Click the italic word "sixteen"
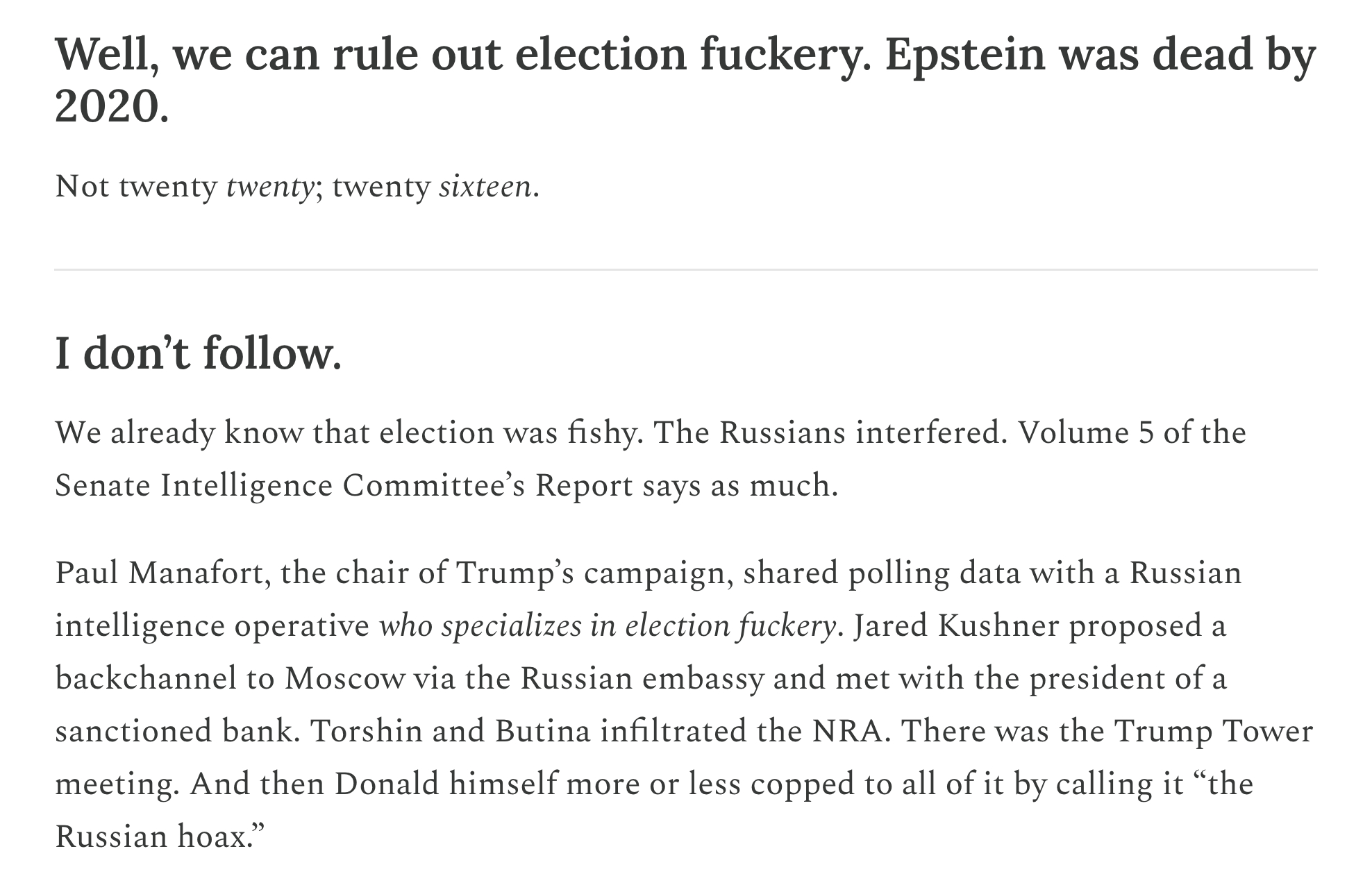 (485, 187)
